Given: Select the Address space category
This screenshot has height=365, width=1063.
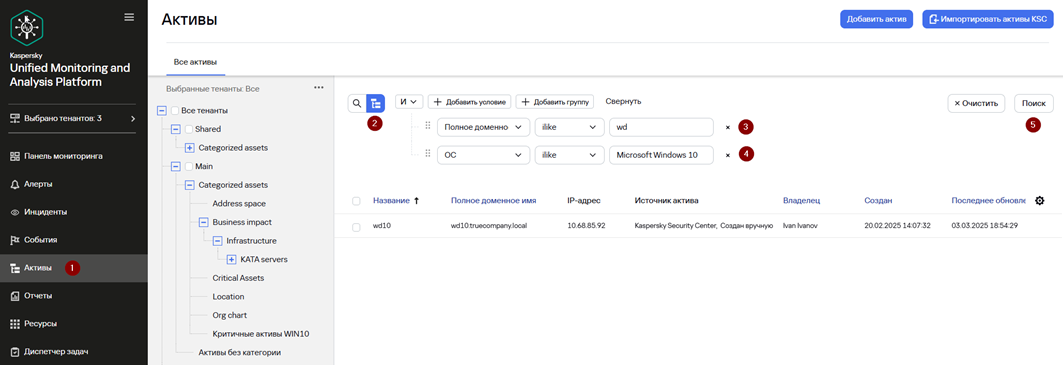Looking at the screenshot, I should pyautogui.click(x=239, y=204).
